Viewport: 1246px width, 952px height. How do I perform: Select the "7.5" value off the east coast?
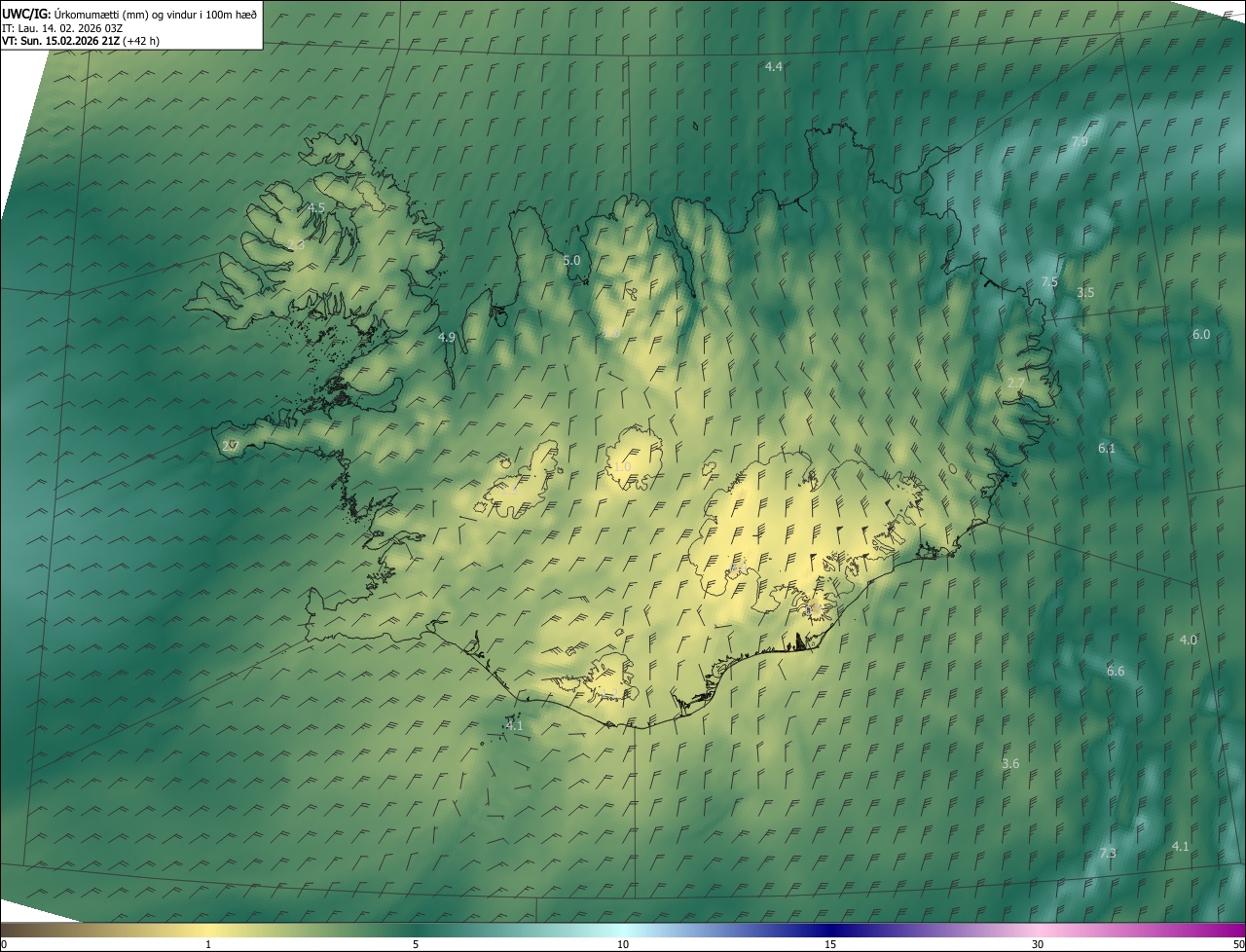point(1049,282)
